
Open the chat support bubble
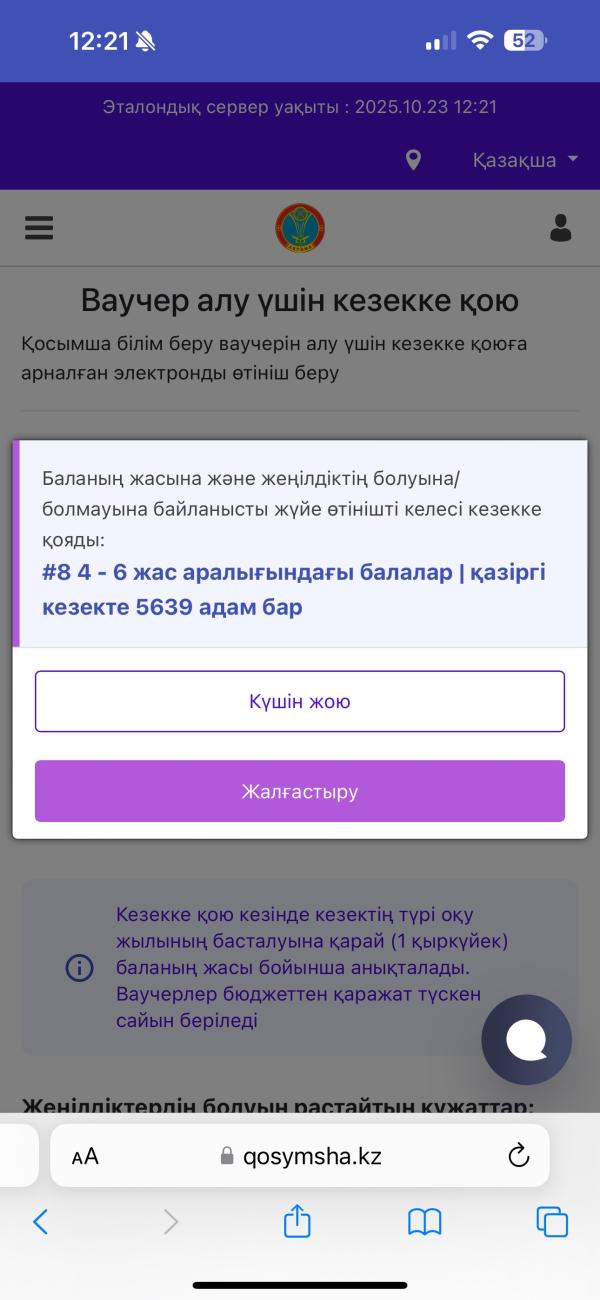[526, 1040]
